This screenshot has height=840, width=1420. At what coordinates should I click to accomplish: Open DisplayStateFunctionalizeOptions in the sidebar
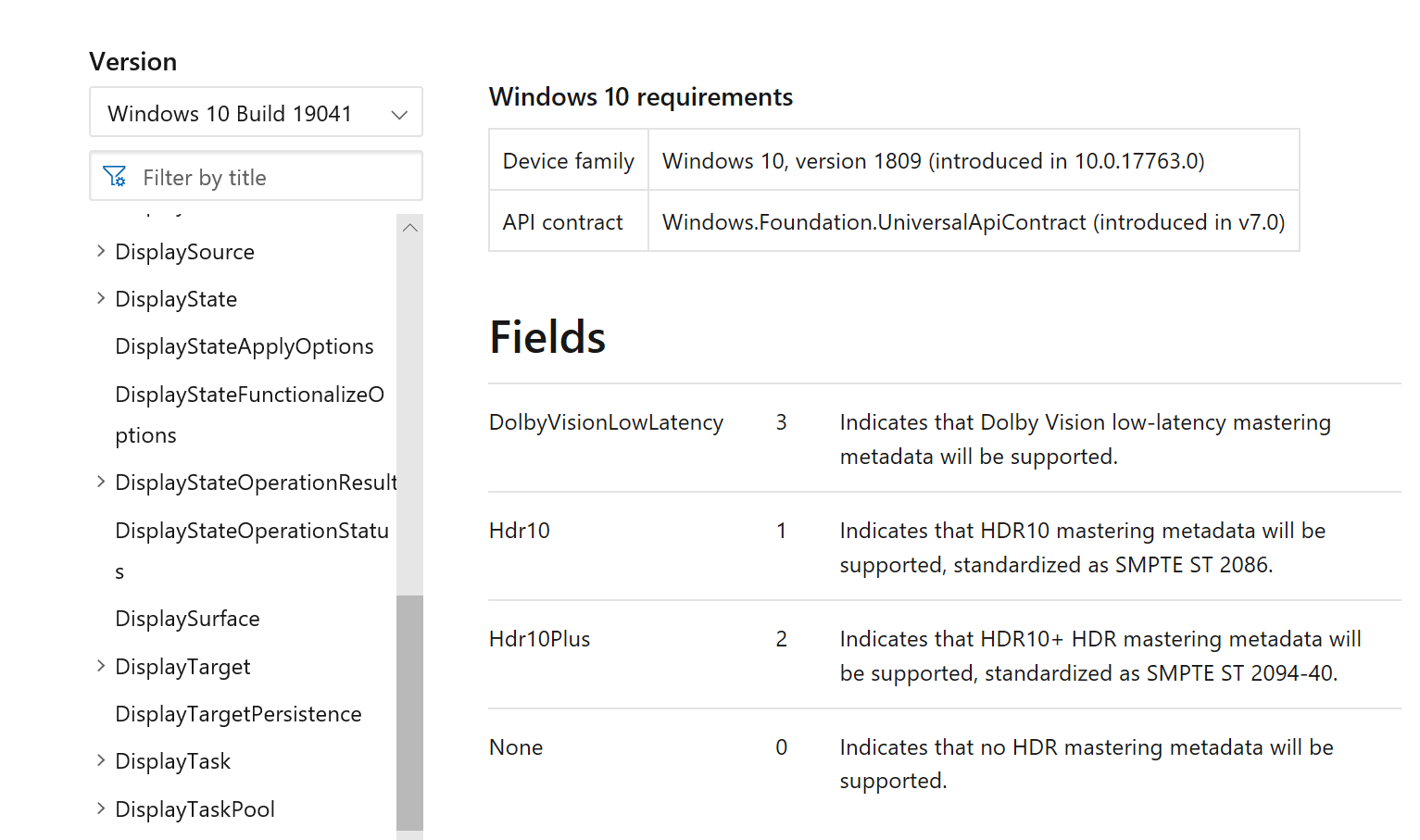[x=249, y=415]
